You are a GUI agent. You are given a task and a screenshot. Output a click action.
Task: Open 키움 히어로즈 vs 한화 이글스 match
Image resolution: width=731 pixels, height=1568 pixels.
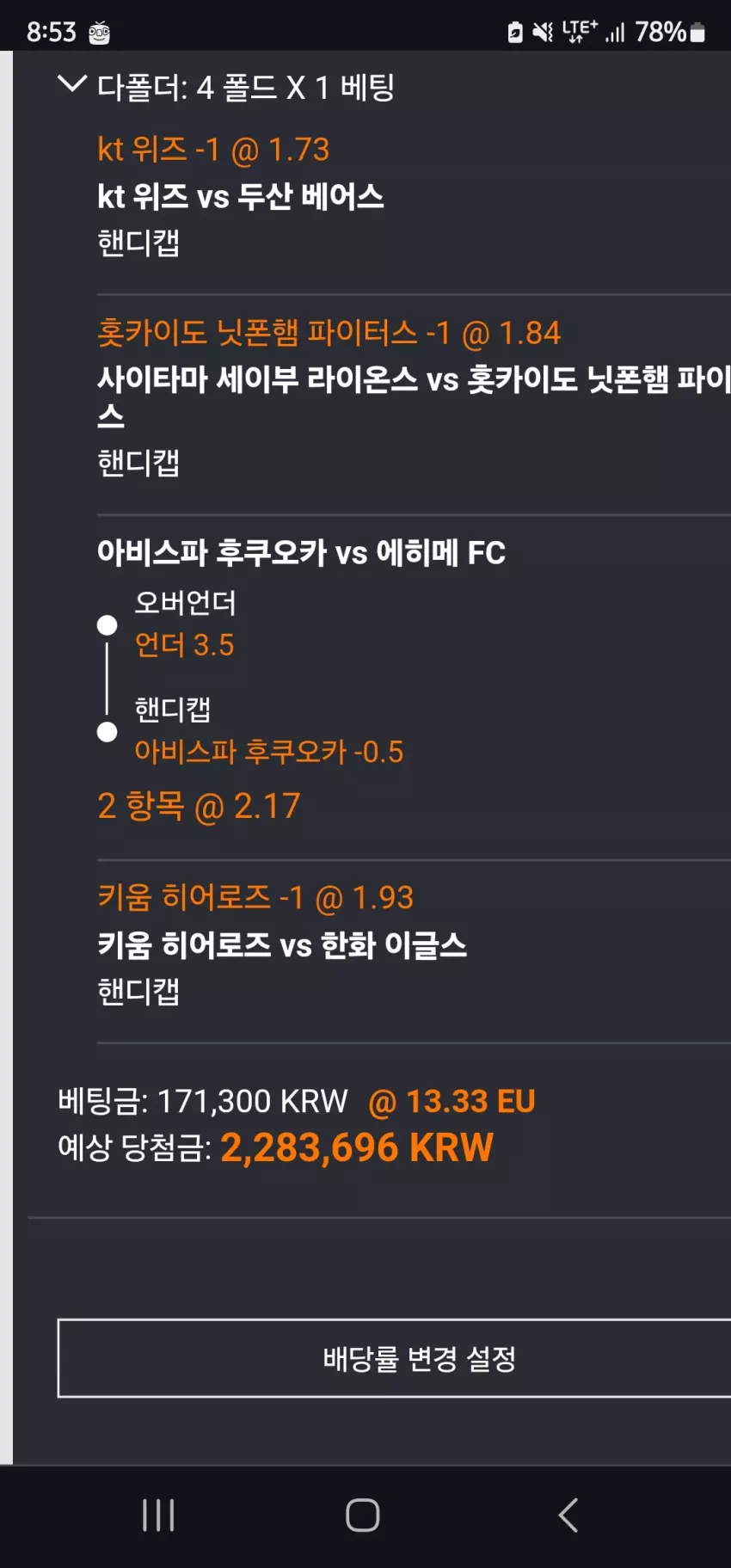tap(282, 945)
